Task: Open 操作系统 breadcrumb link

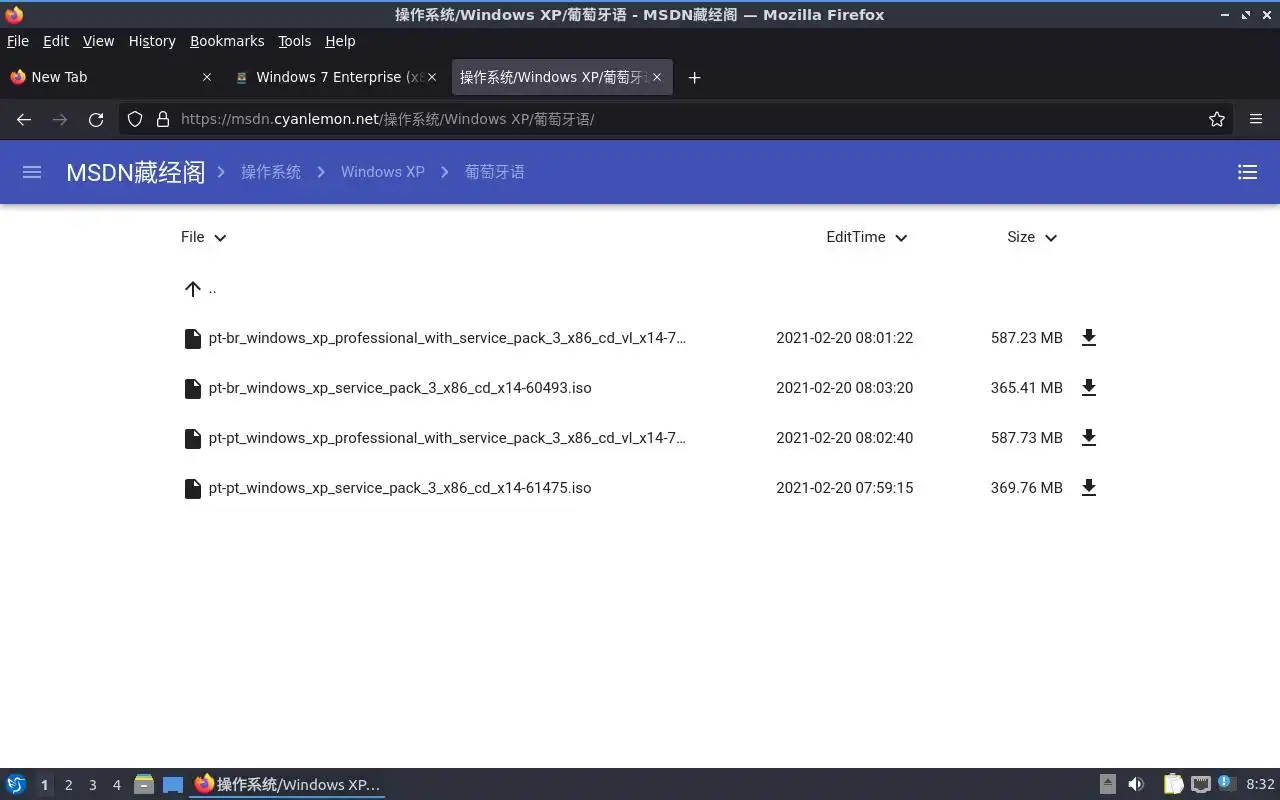Action: click(271, 172)
